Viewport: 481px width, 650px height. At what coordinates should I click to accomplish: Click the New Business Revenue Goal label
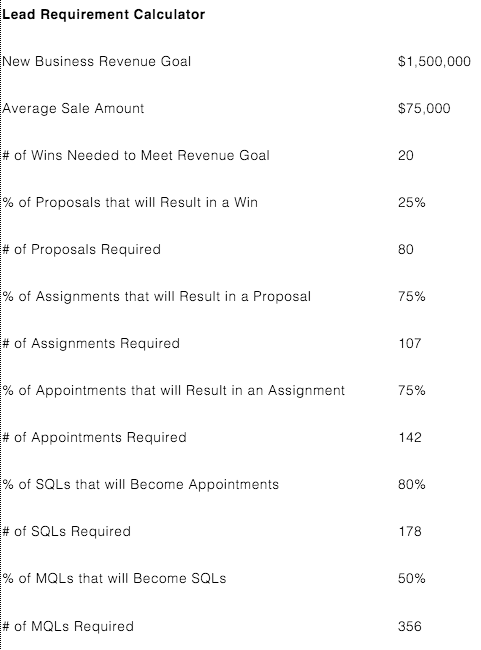[x=97, y=61]
